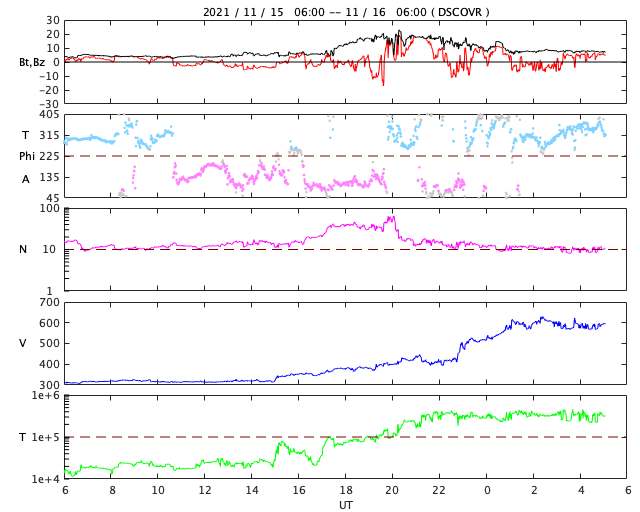Click the 'T' label above Phi

(25, 135)
